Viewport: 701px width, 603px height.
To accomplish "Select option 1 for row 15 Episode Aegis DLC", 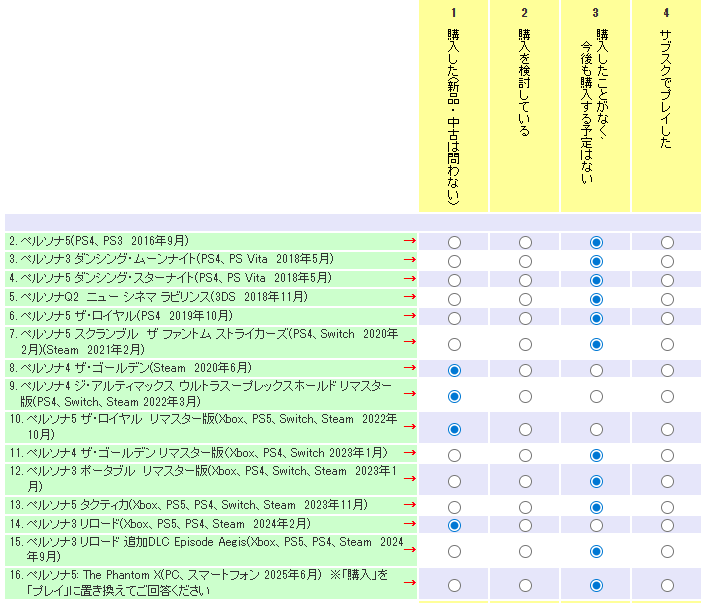I will click(454, 551).
